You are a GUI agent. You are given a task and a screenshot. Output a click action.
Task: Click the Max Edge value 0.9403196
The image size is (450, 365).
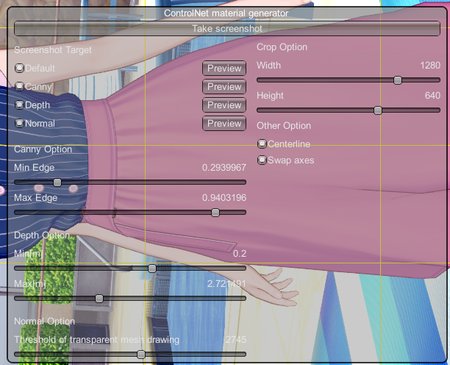click(x=224, y=198)
